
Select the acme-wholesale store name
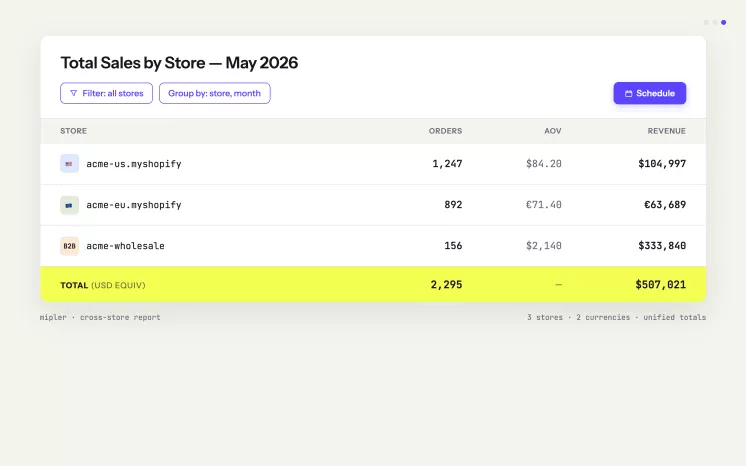point(126,246)
